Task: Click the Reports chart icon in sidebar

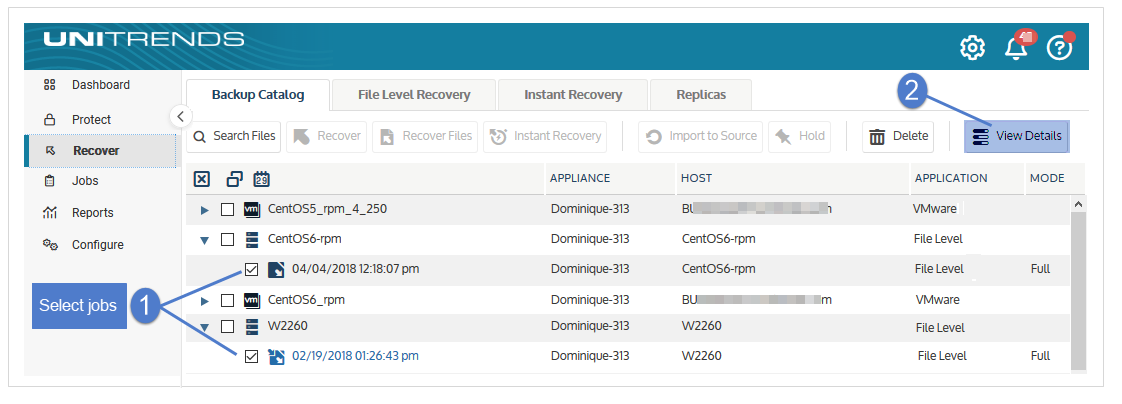Action: point(49,212)
